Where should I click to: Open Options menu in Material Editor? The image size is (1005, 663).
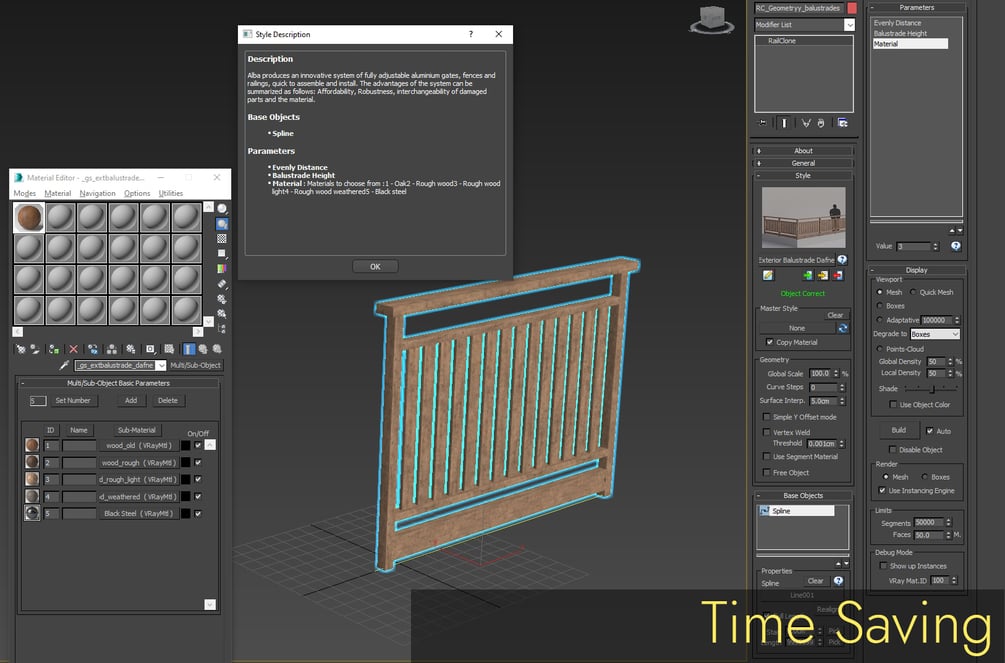pyautogui.click(x=137, y=193)
